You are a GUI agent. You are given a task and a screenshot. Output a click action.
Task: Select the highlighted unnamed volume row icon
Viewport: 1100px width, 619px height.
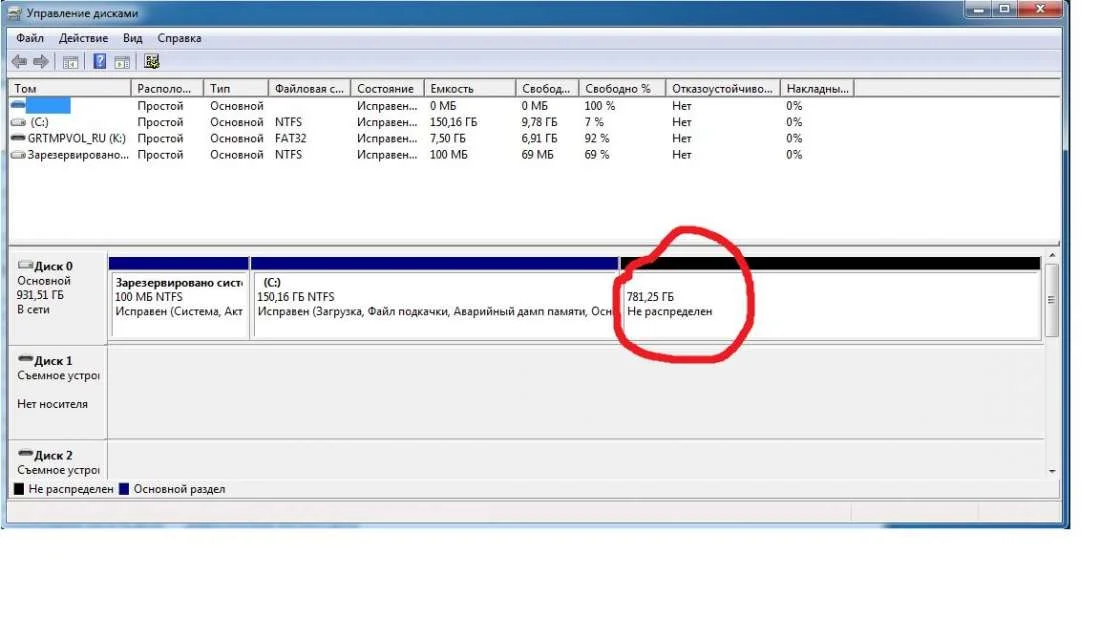(x=19, y=105)
